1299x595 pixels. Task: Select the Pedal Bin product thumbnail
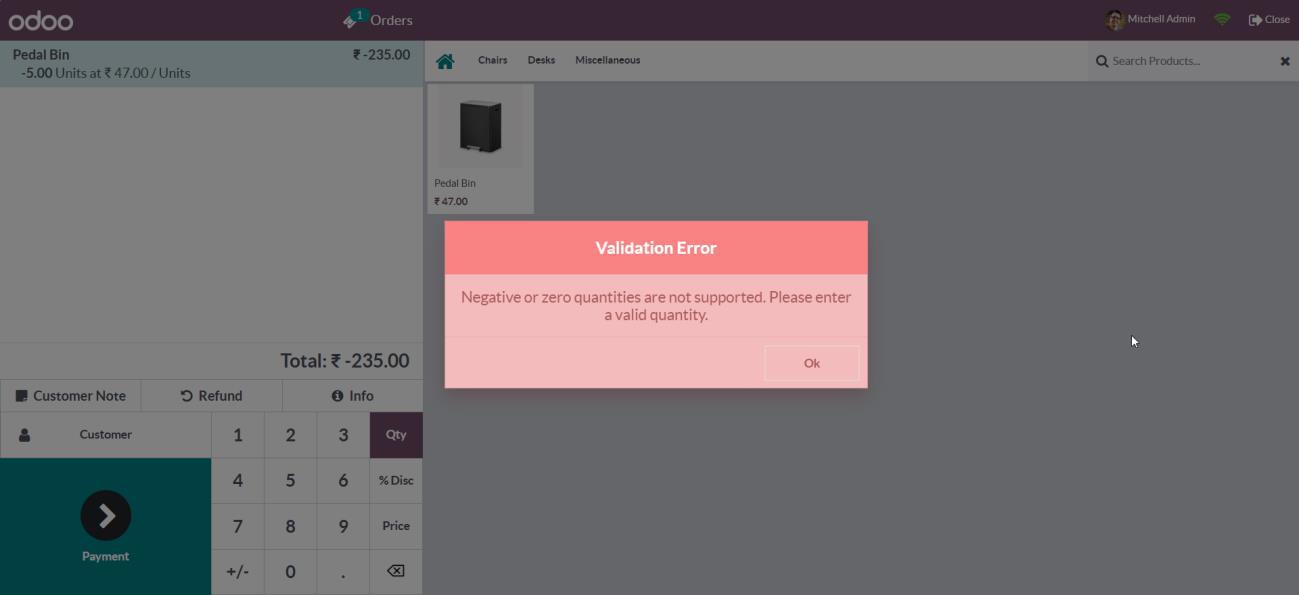coord(480,149)
